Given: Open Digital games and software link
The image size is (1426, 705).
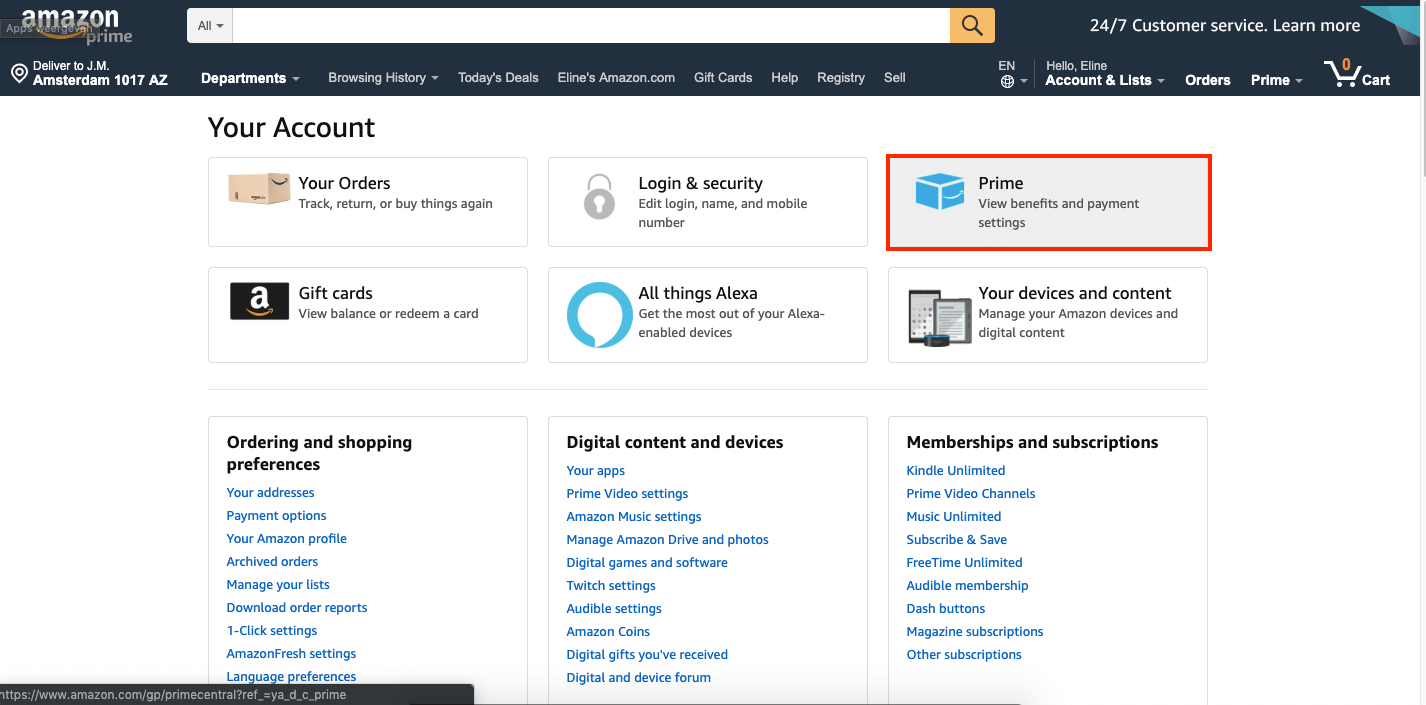Looking at the screenshot, I should pos(647,562).
